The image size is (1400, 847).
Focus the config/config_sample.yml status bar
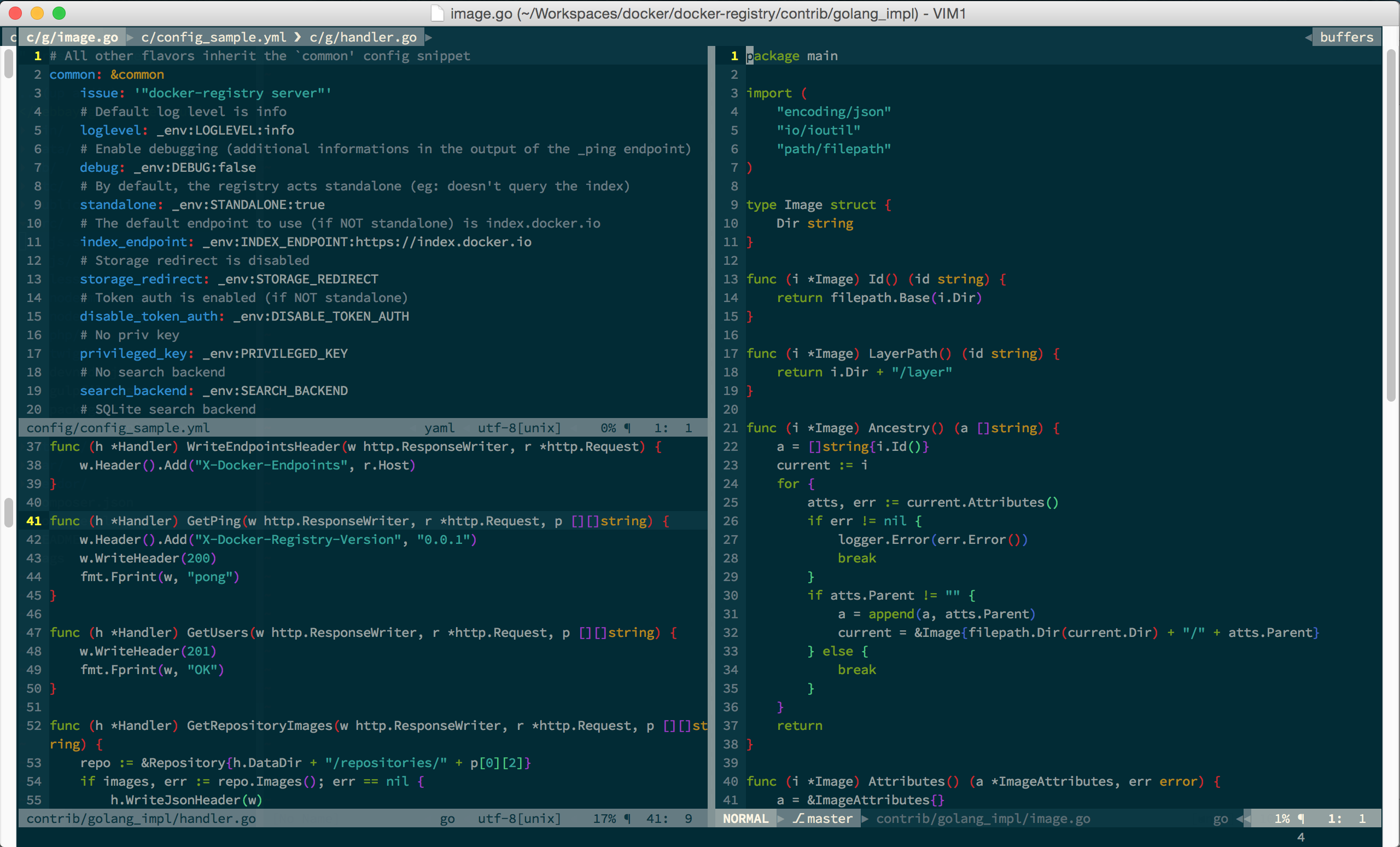point(118,427)
